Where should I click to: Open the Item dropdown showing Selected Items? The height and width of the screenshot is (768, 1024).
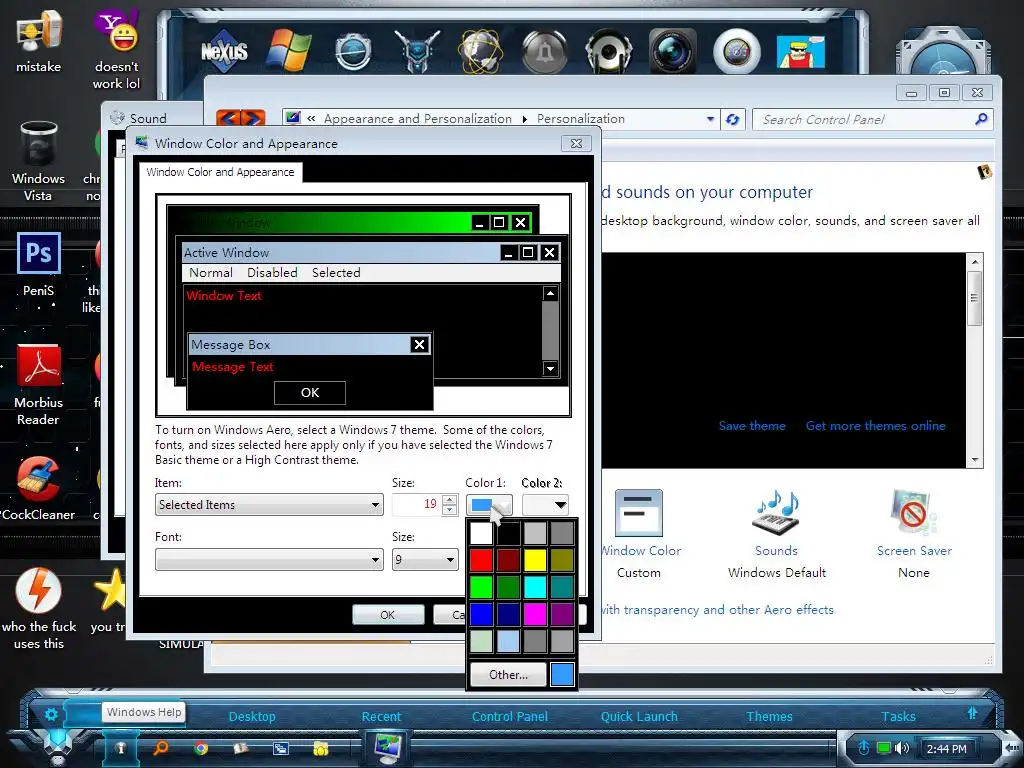(x=269, y=505)
